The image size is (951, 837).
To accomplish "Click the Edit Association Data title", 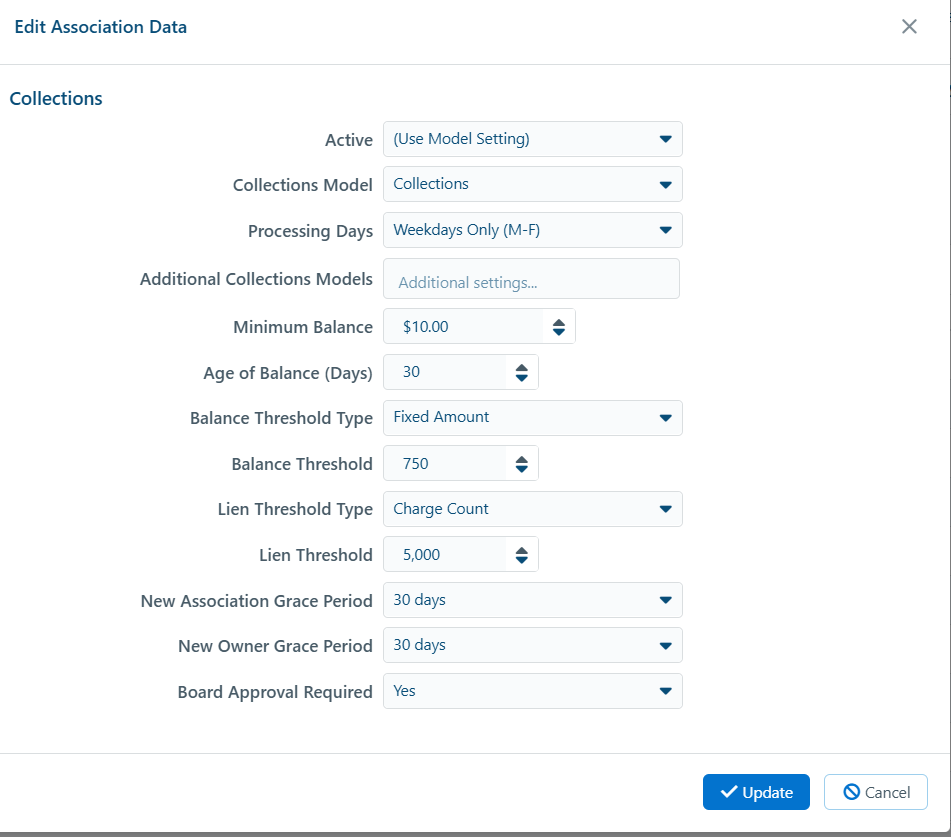I will pos(101,27).
